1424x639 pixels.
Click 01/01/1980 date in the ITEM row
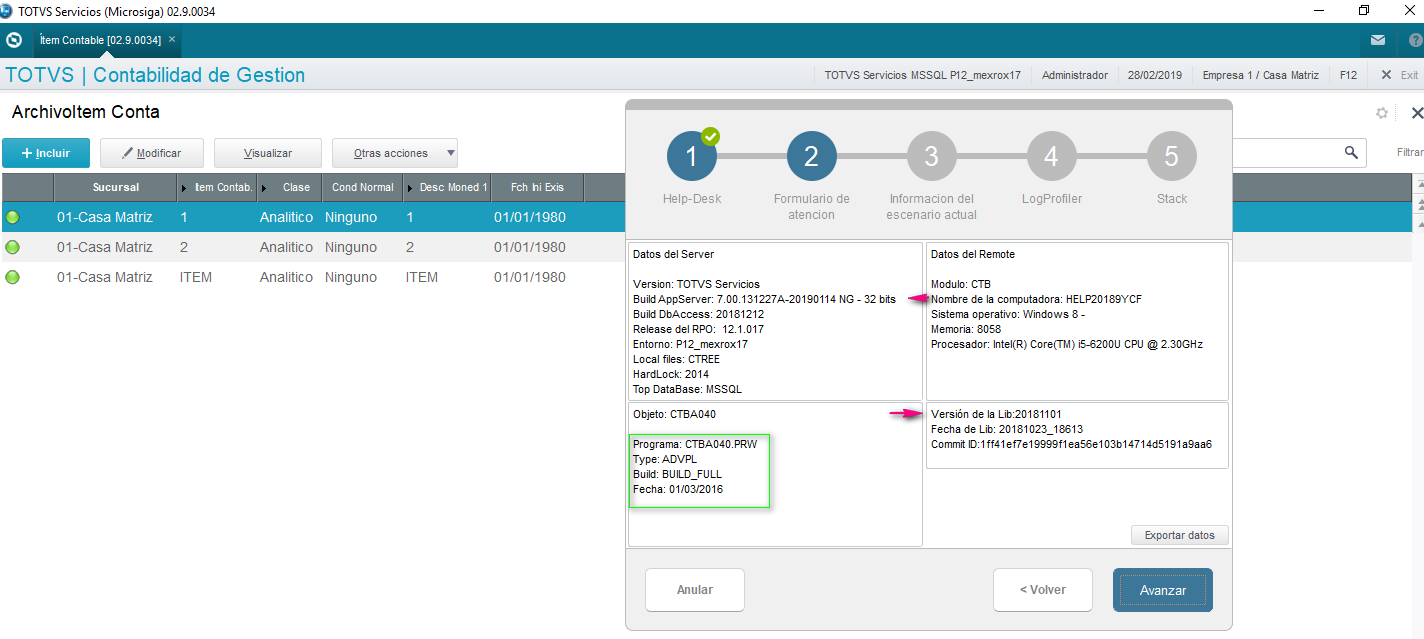(529, 277)
